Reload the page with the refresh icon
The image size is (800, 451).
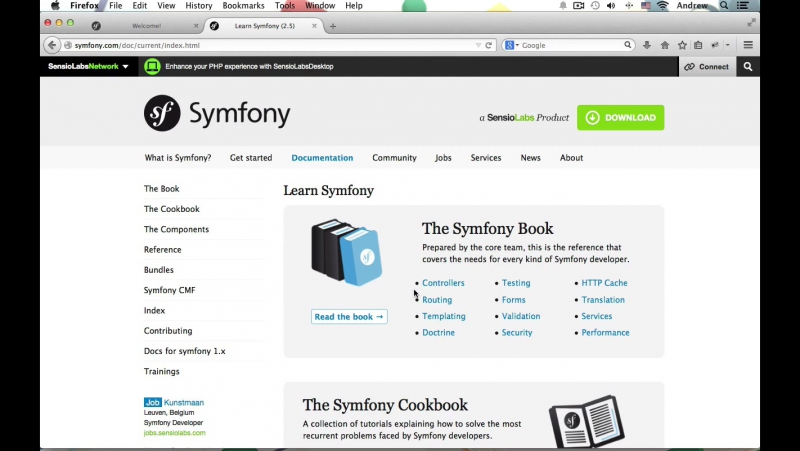coord(488,45)
